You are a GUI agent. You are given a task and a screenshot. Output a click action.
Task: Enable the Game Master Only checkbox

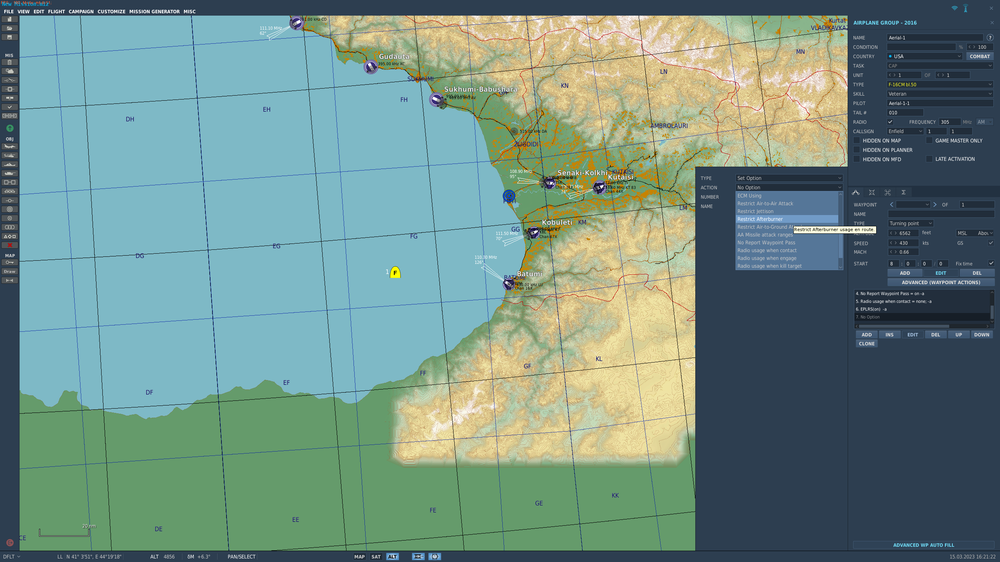[929, 140]
